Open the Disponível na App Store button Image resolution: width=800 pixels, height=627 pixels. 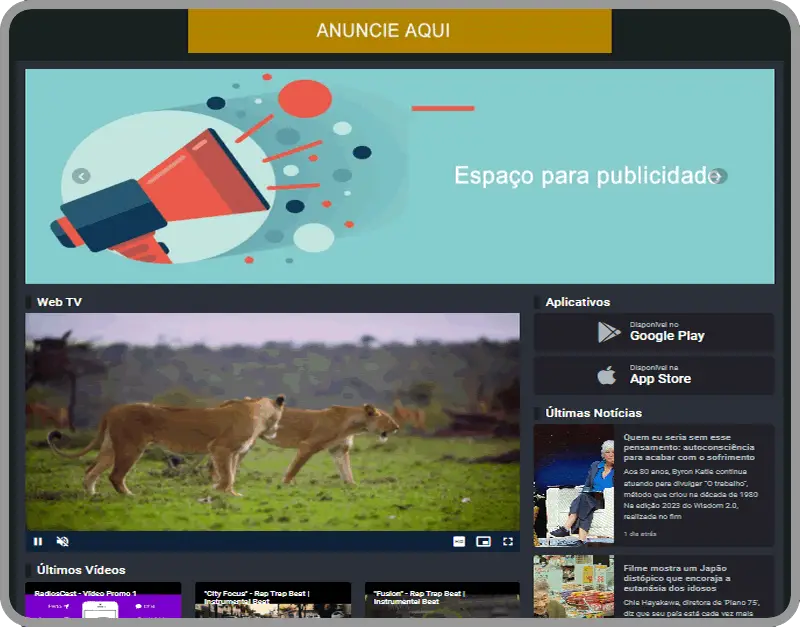pos(654,375)
